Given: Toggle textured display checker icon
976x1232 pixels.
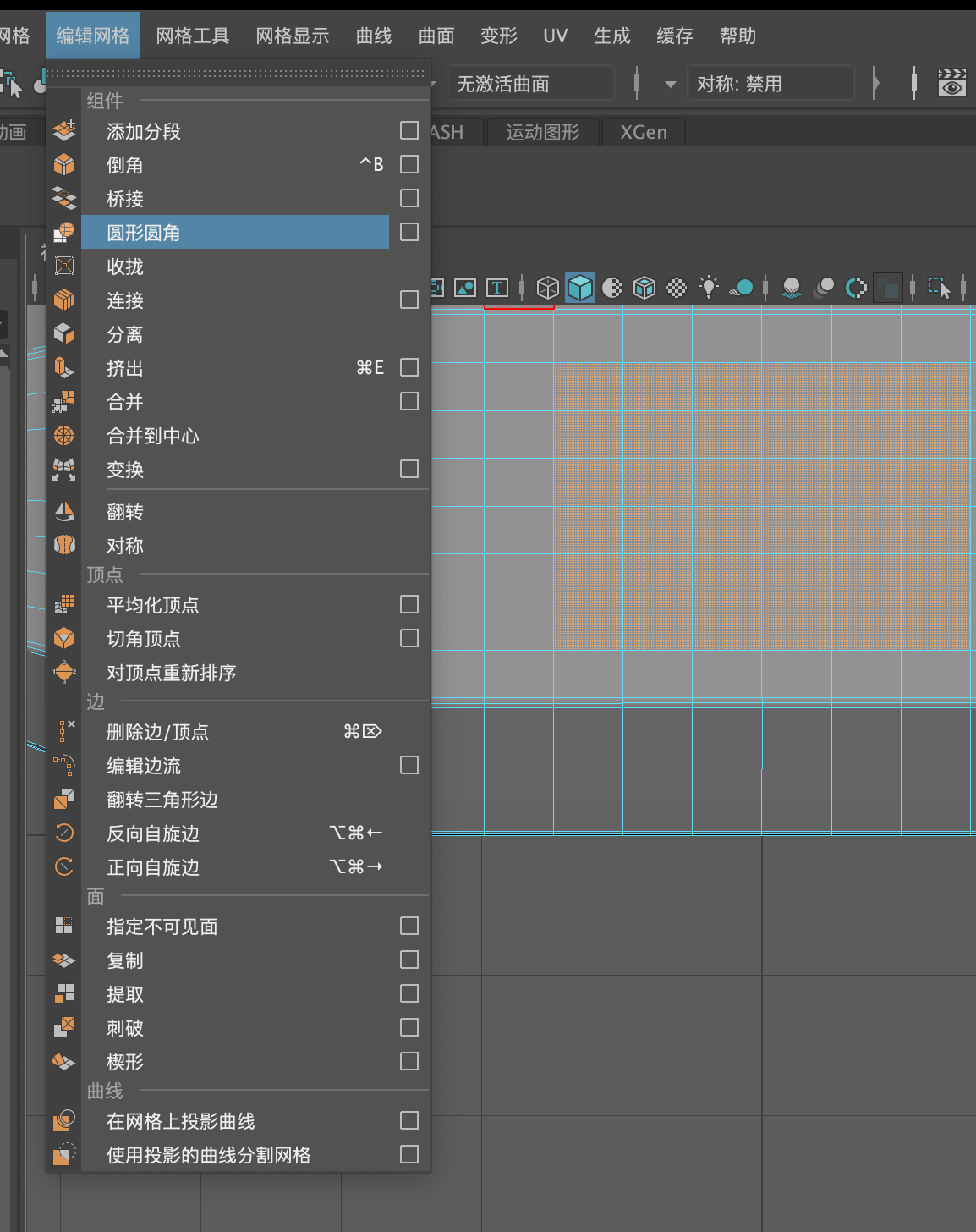Looking at the screenshot, I should [x=677, y=288].
